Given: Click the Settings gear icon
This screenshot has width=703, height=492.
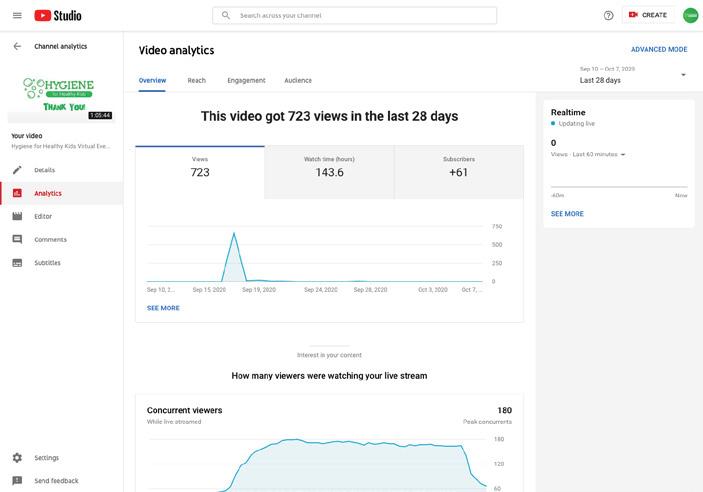Looking at the screenshot, I should point(17,457).
